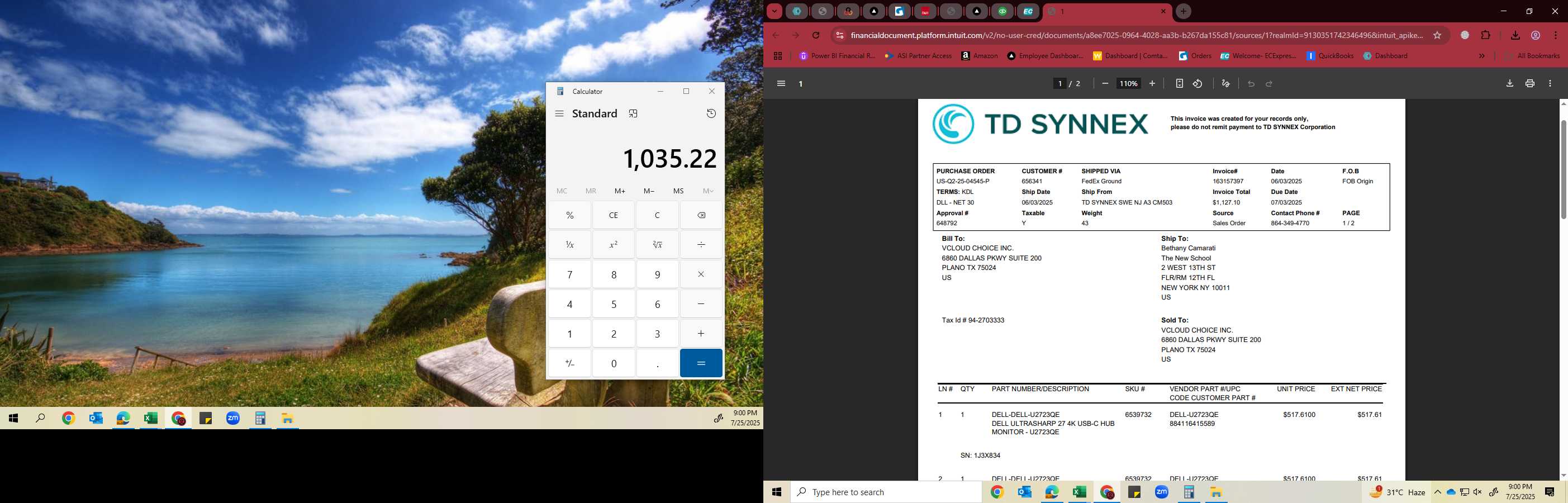This screenshot has width=1568, height=503.
Task: Open the Amazon bookmark
Action: point(980,56)
